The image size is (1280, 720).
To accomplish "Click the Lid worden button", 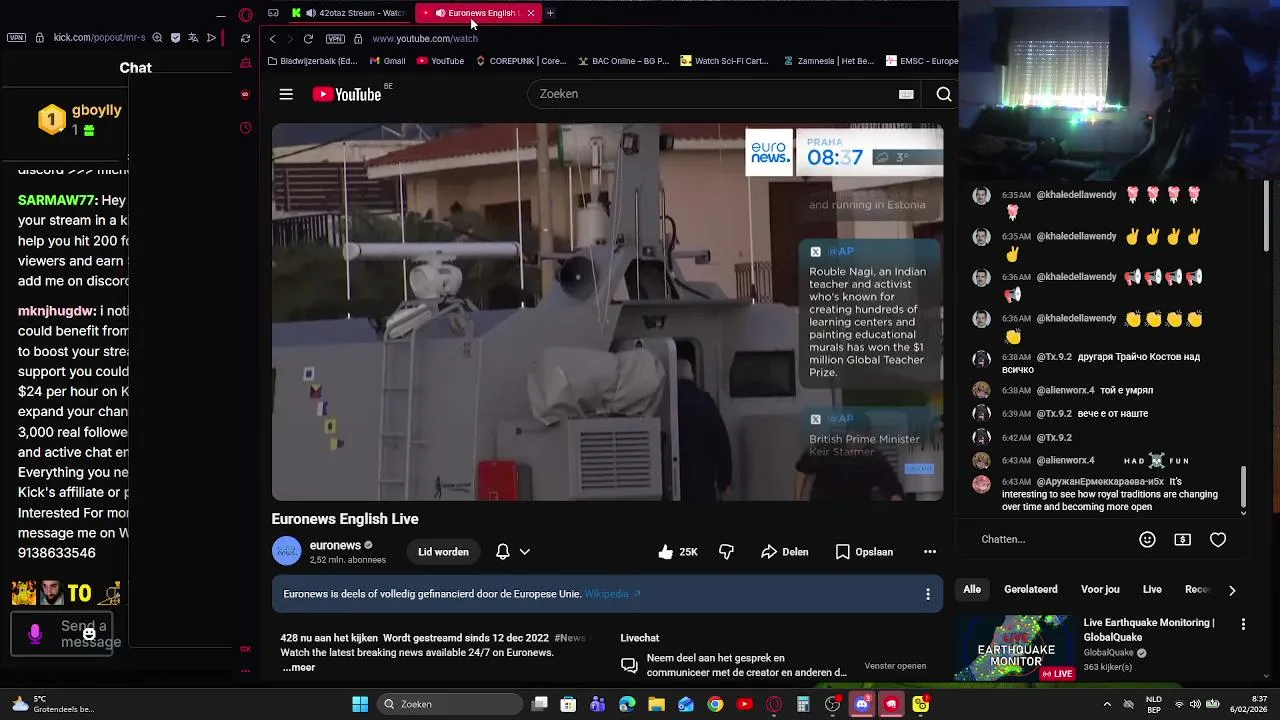I will (443, 552).
